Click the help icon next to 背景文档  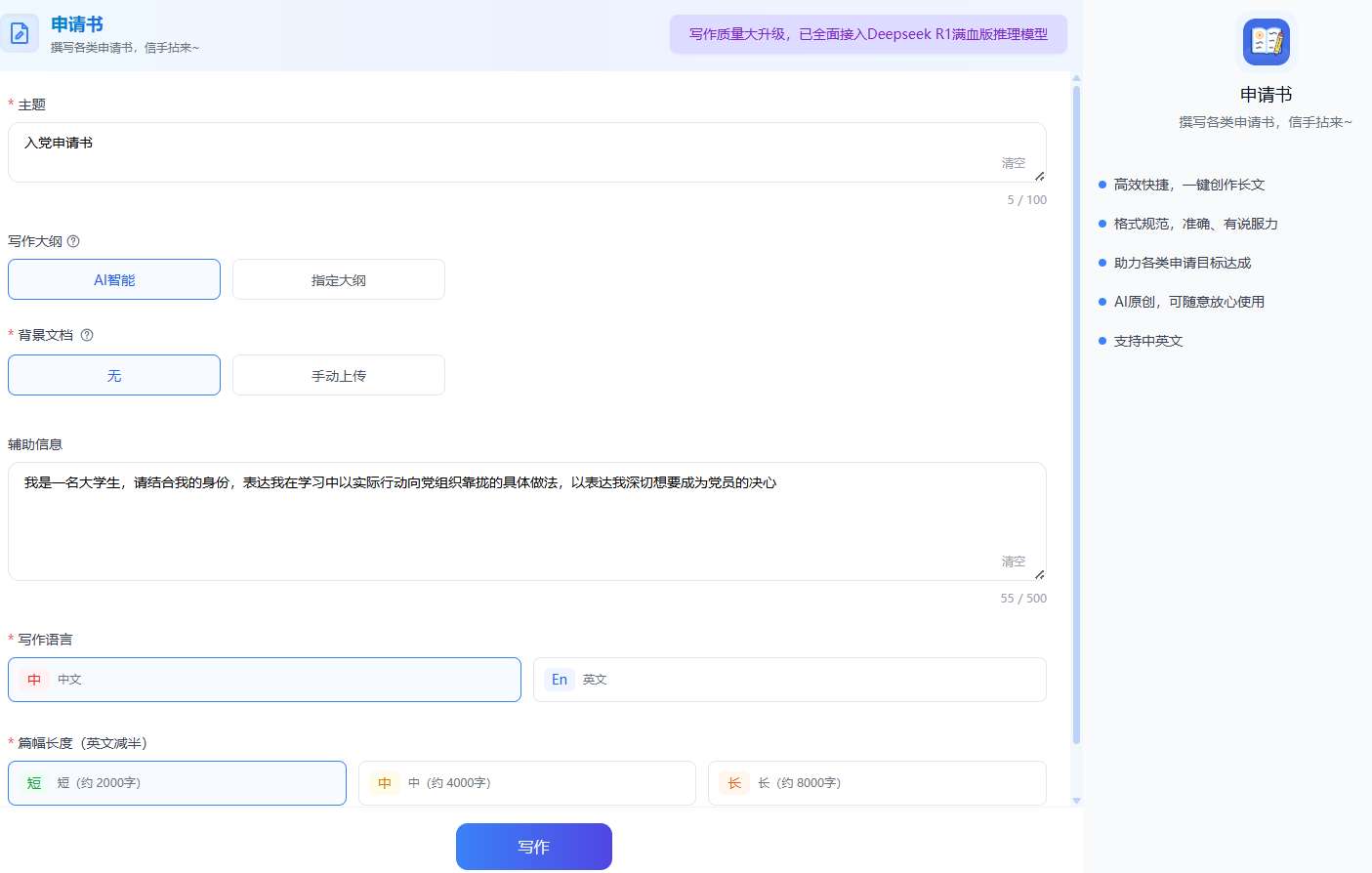tap(87, 335)
